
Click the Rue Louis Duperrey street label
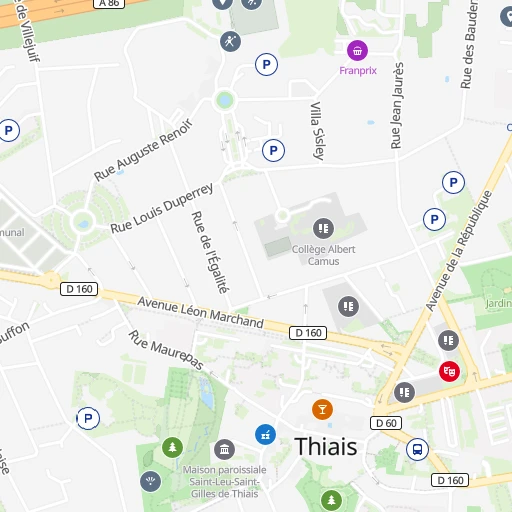click(x=162, y=208)
